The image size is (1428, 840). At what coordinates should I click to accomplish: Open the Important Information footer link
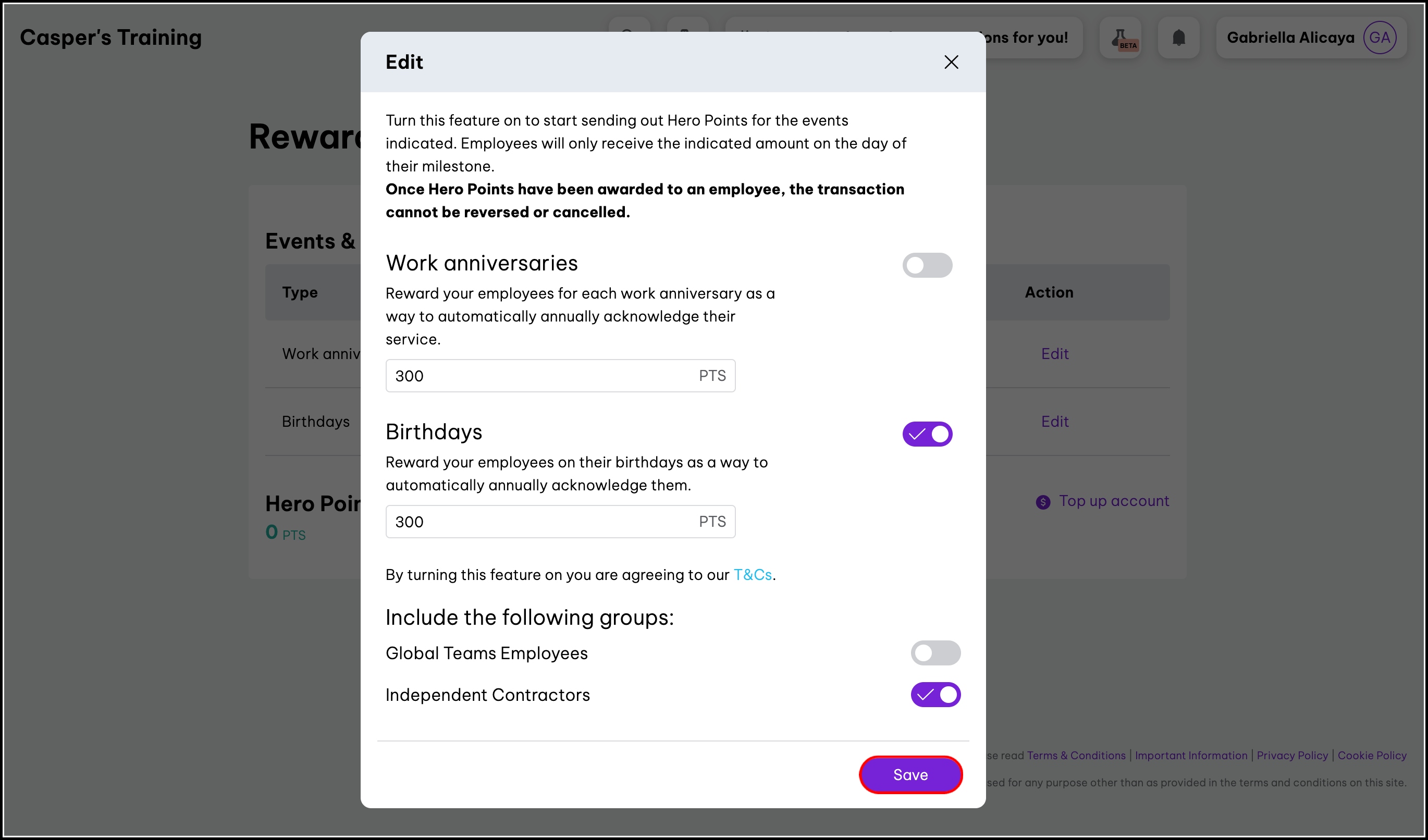pyautogui.click(x=1190, y=755)
